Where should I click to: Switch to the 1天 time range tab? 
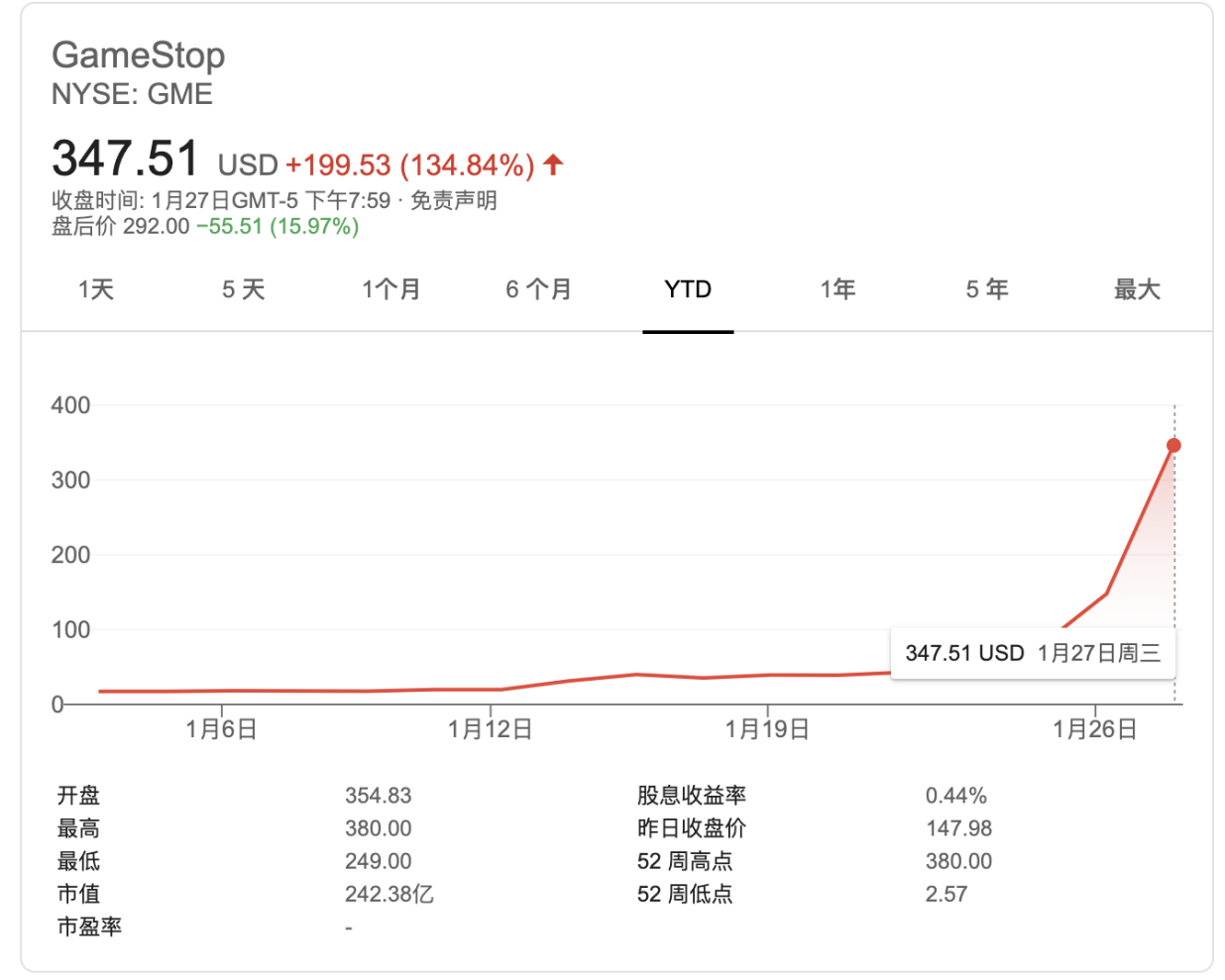pos(96,289)
